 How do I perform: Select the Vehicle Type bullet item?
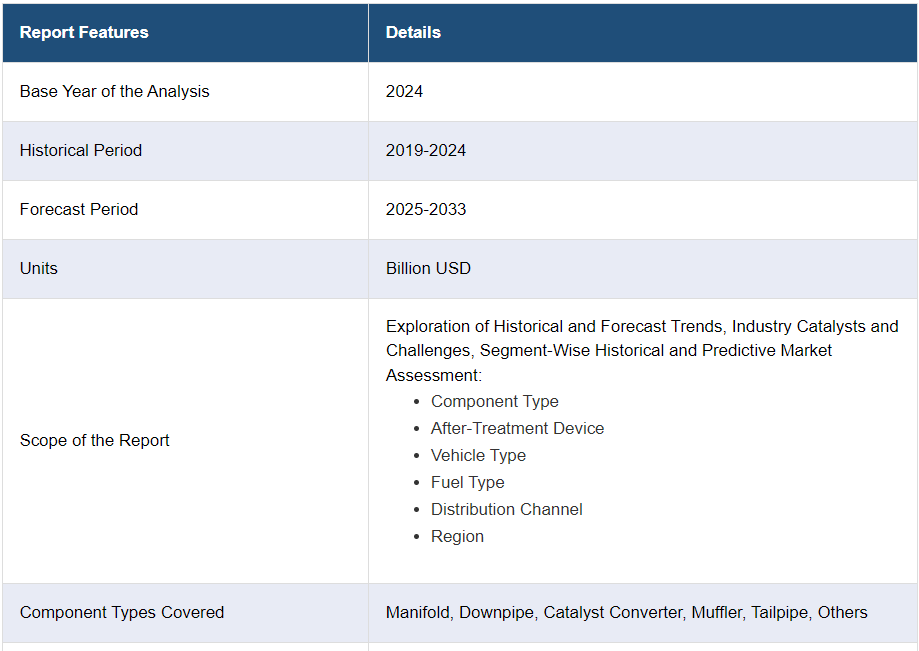pyautogui.click(x=478, y=455)
